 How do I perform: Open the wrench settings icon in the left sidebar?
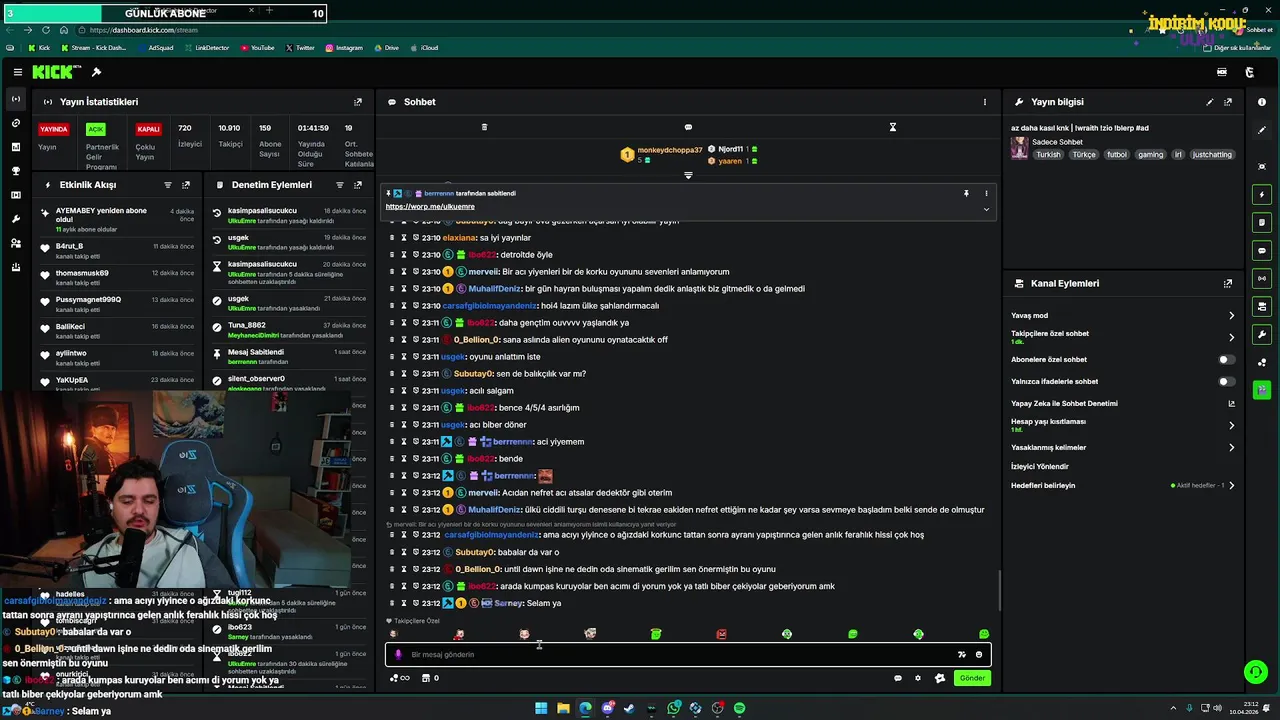coord(16,219)
